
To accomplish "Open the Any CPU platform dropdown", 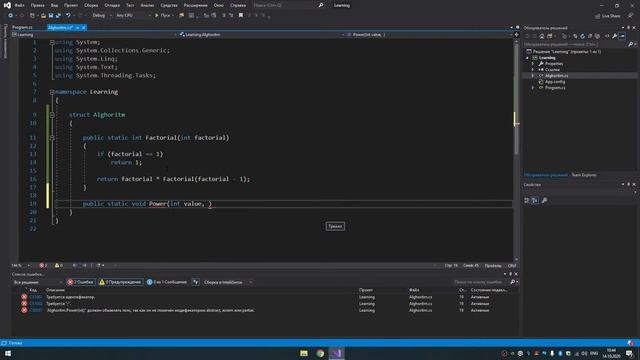I will (x=133, y=16).
